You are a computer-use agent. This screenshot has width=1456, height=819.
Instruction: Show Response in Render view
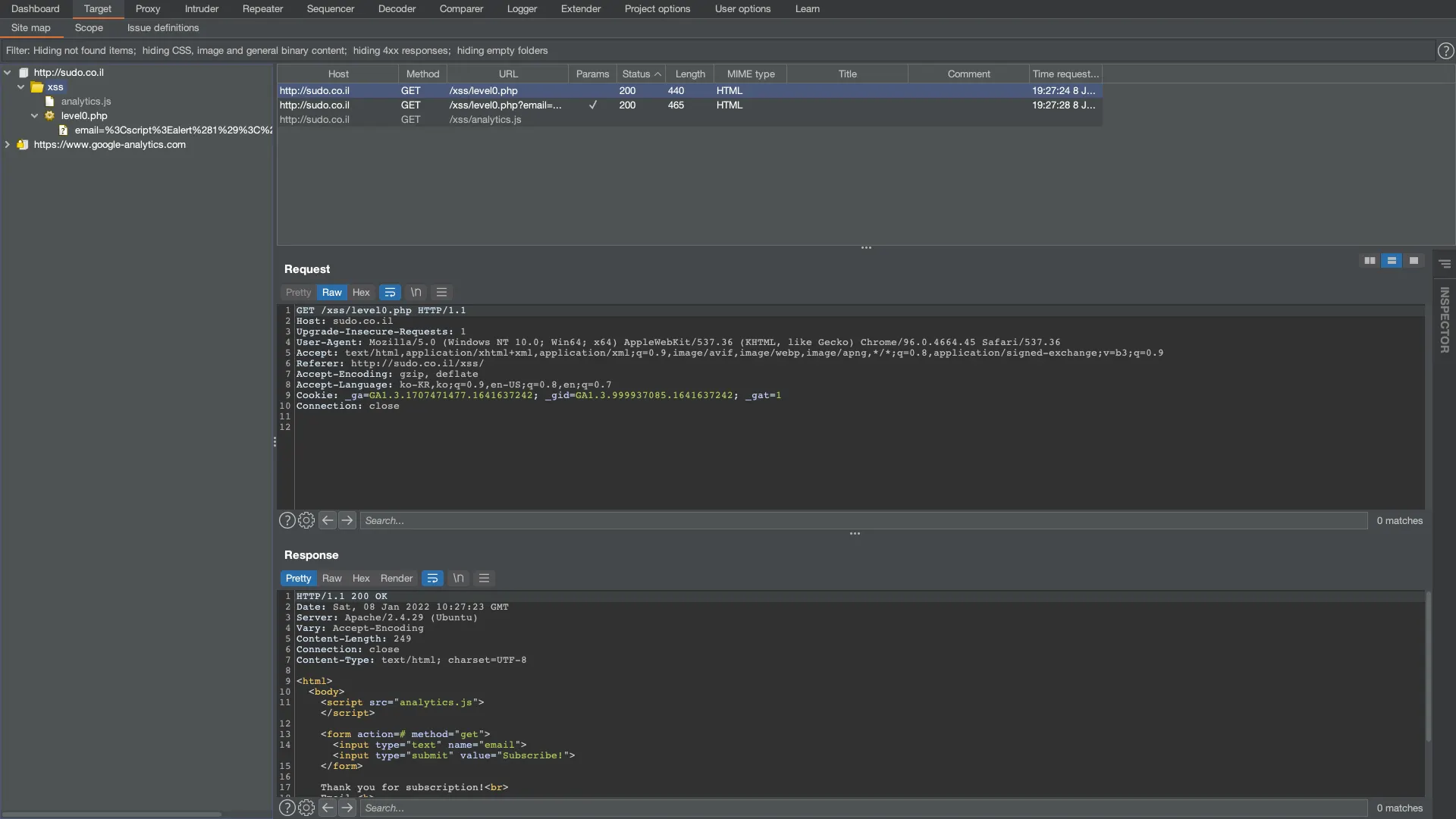coord(396,579)
